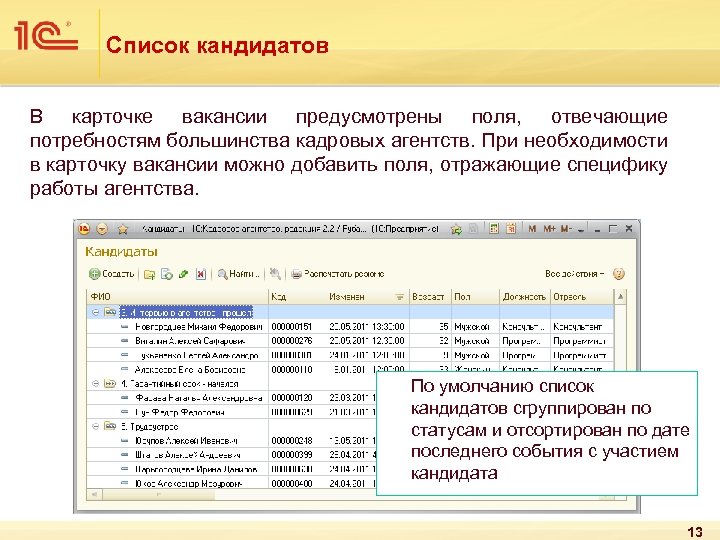Edit the current item with the green pencil icon
The height and width of the screenshot is (540, 720).
[184, 275]
